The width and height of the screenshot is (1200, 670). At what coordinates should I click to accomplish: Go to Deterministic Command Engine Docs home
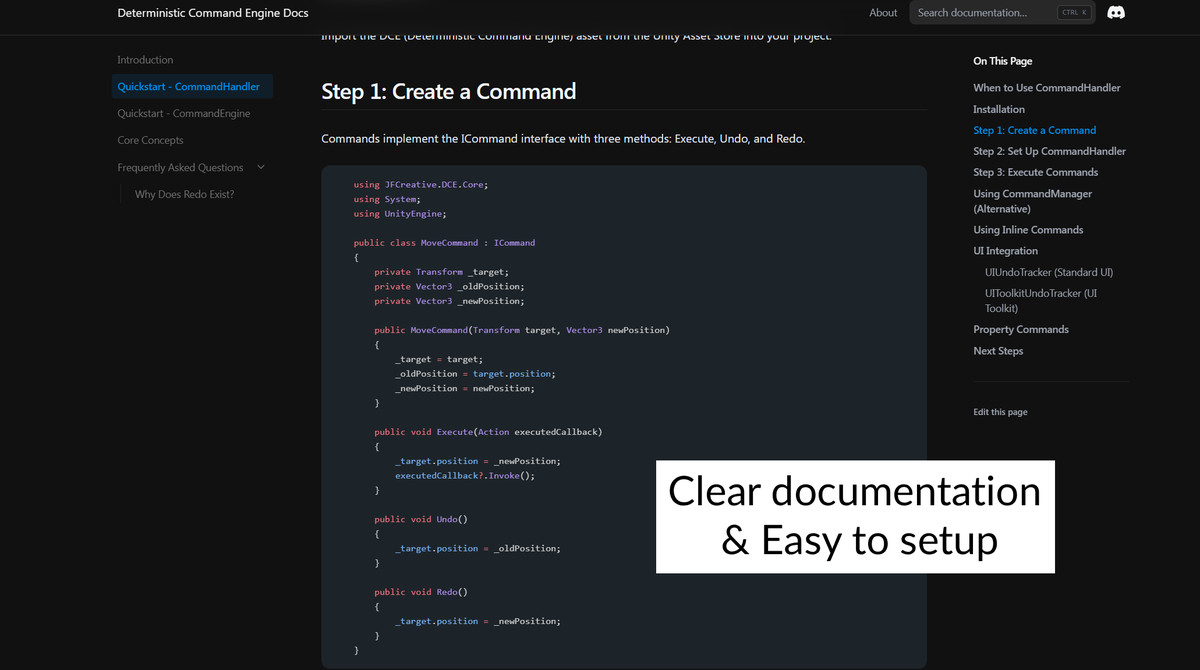coord(213,13)
